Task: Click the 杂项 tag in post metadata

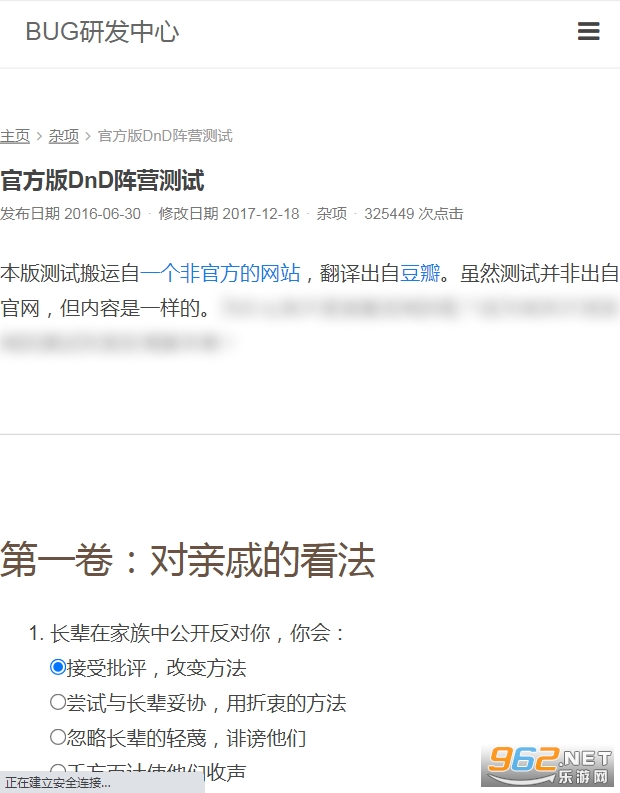Action: tap(332, 214)
